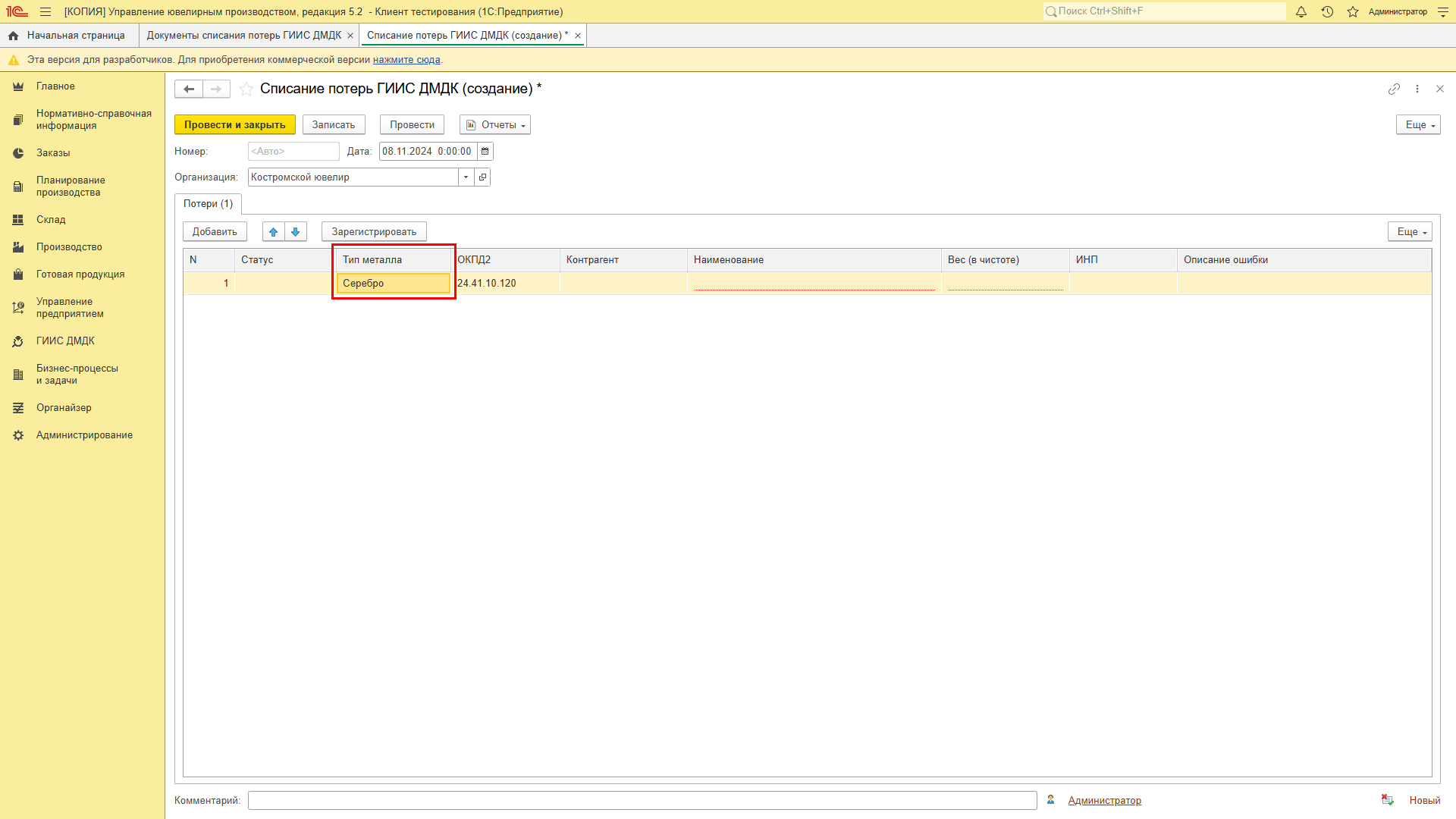The image size is (1456, 819).
Task: Open the top Еще menu of the document
Action: coord(1418,125)
